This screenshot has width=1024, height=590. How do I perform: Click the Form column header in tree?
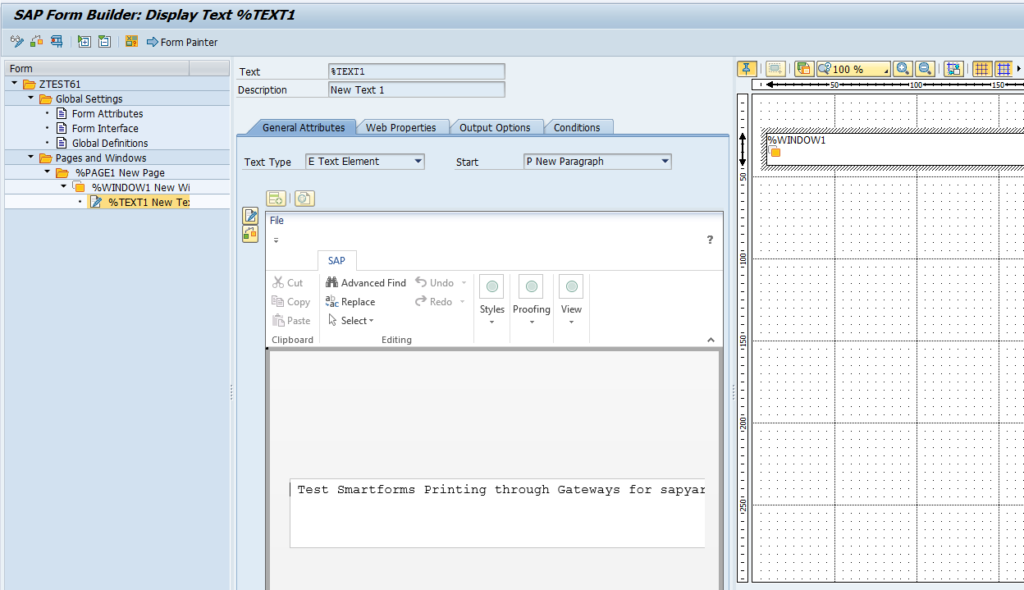point(97,68)
